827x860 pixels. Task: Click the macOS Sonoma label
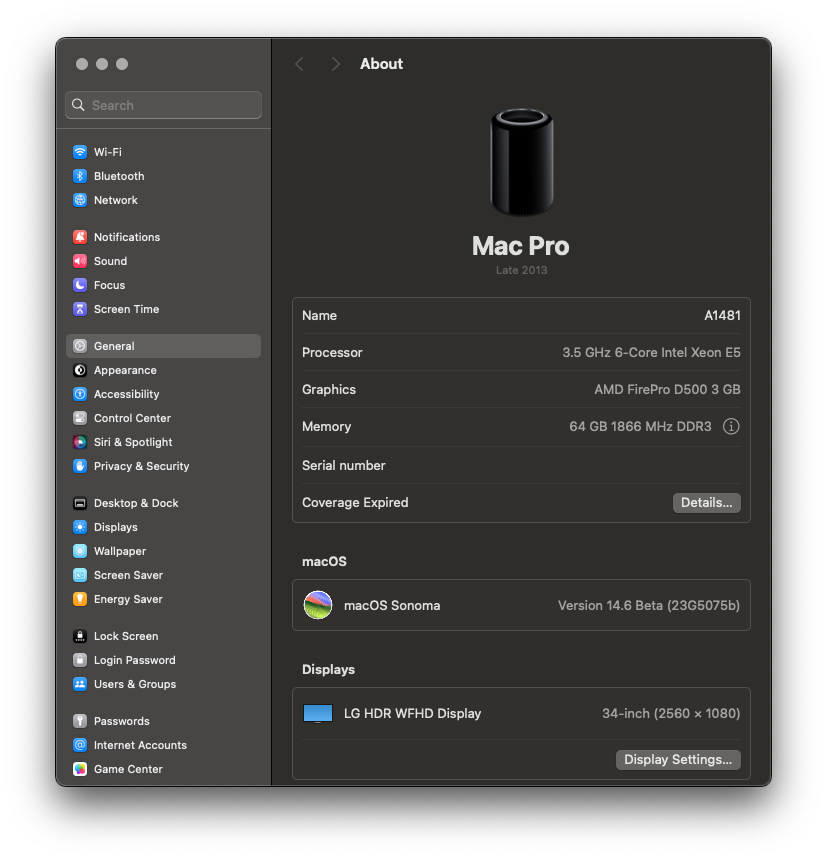(x=392, y=606)
